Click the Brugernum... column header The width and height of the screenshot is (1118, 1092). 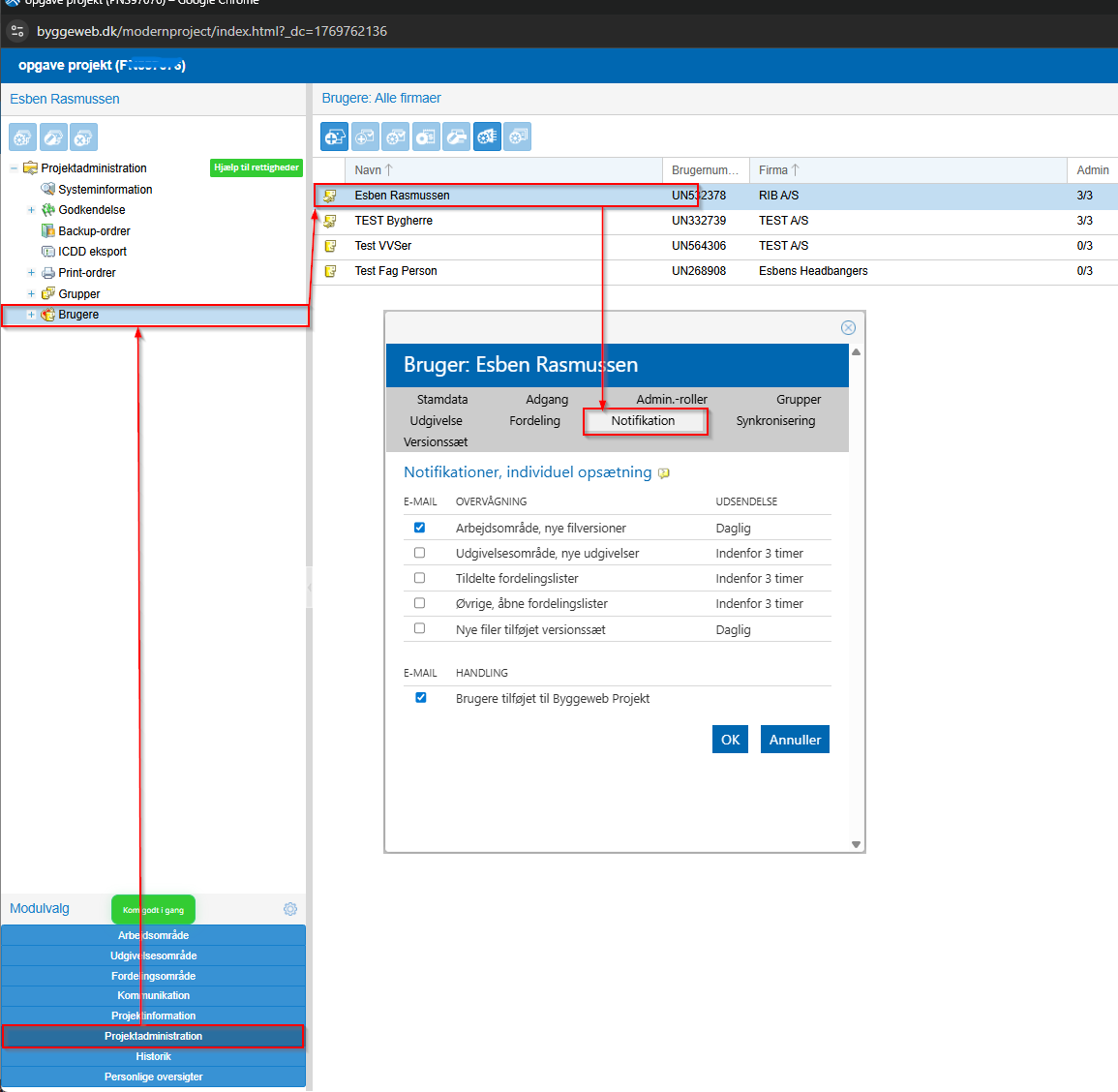(706, 170)
